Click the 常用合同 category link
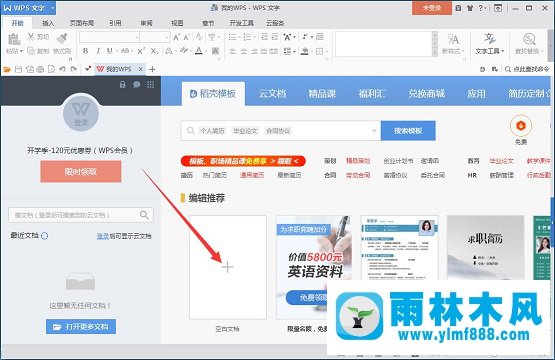Image resolution: width=555 pixels, height=360 pixels. 358,175
